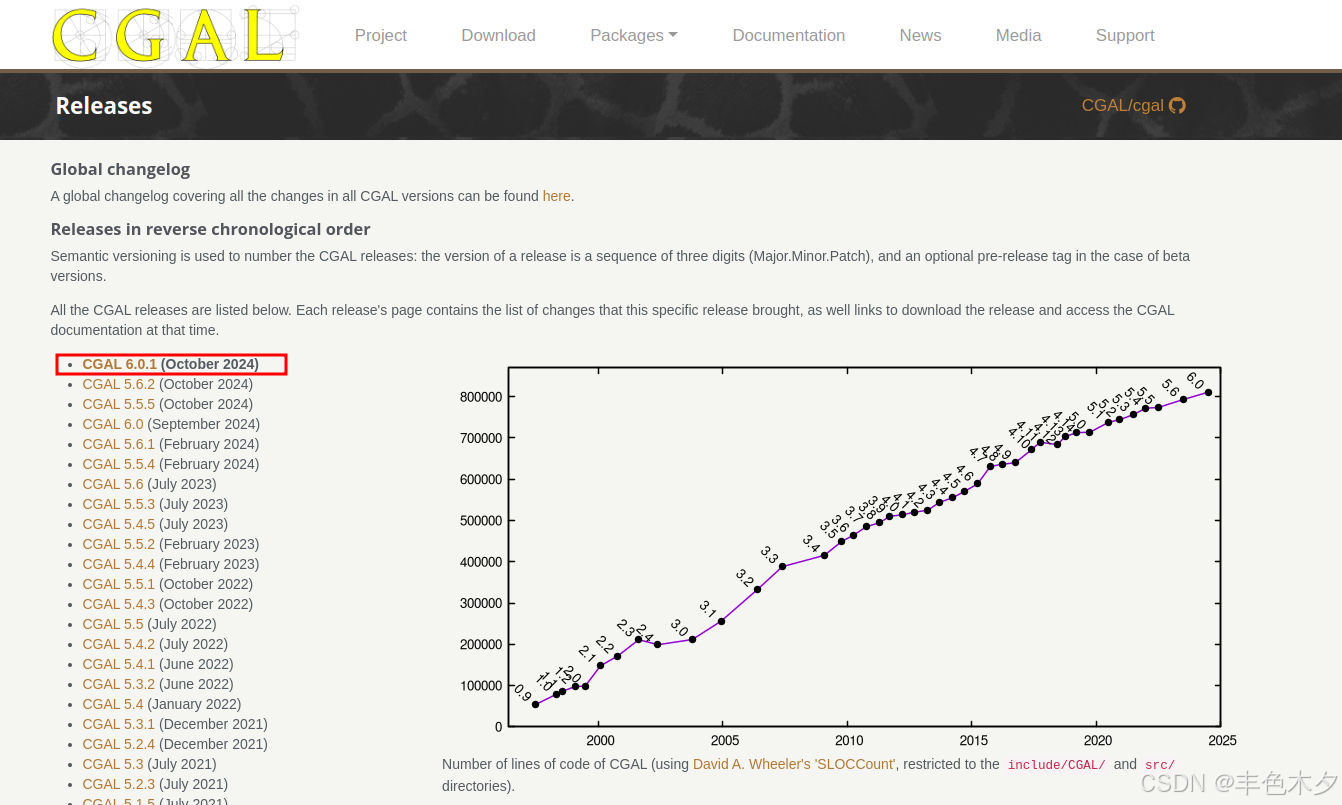Screen dimensions: 1342x805
Task: Open the CGAL 5.6 release
Action: (113, 484)
